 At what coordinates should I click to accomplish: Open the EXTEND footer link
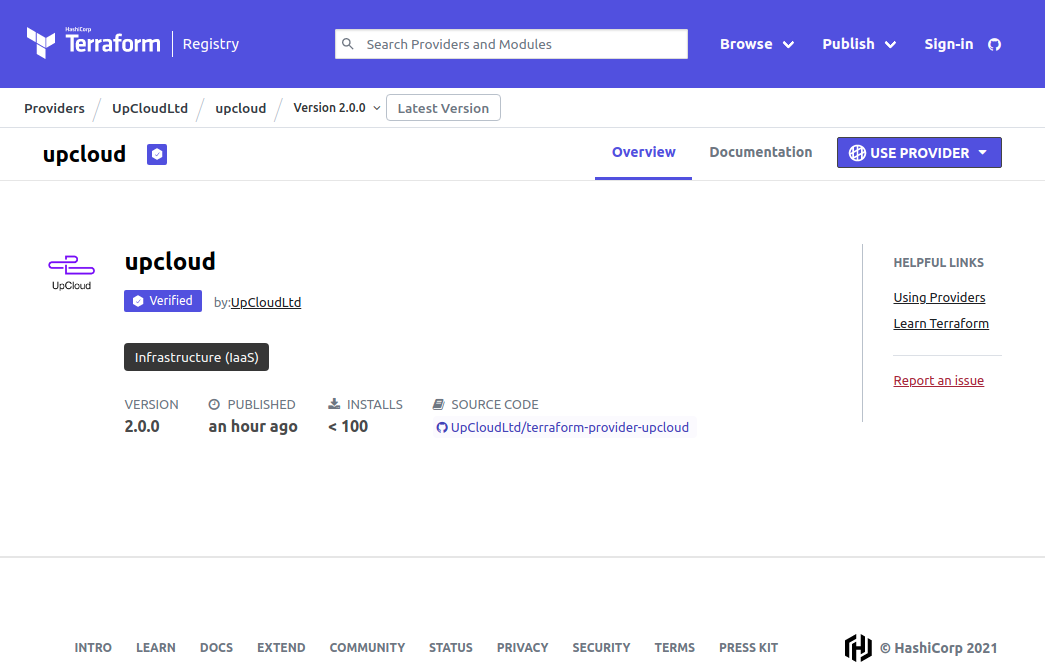coord(281,648)
